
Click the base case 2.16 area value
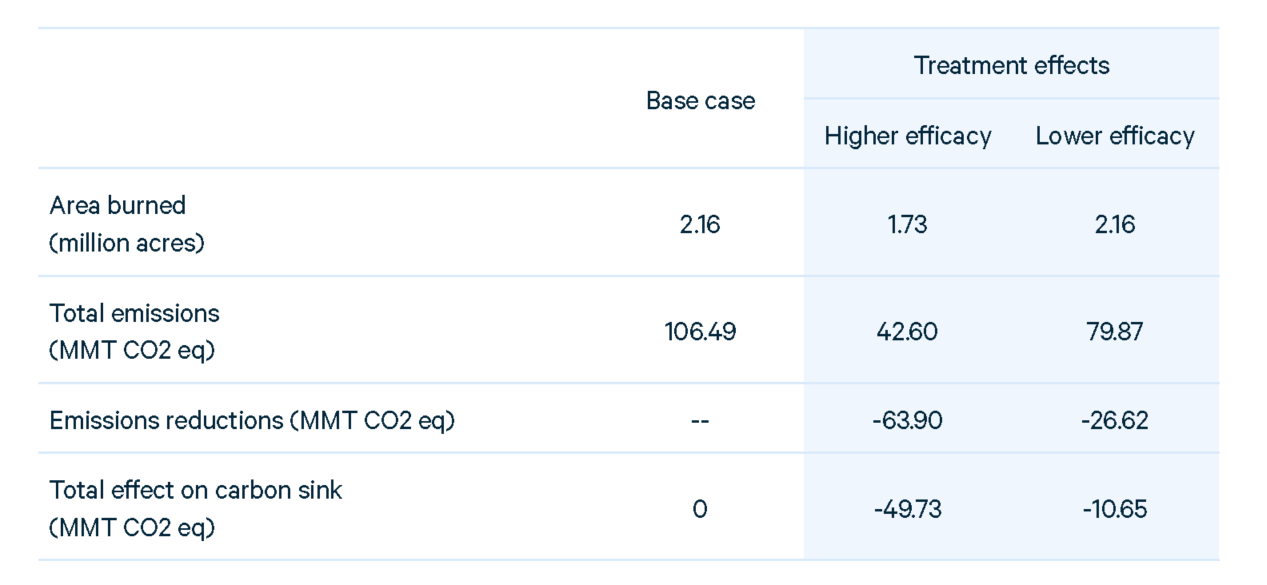click(x=700, y=225)
